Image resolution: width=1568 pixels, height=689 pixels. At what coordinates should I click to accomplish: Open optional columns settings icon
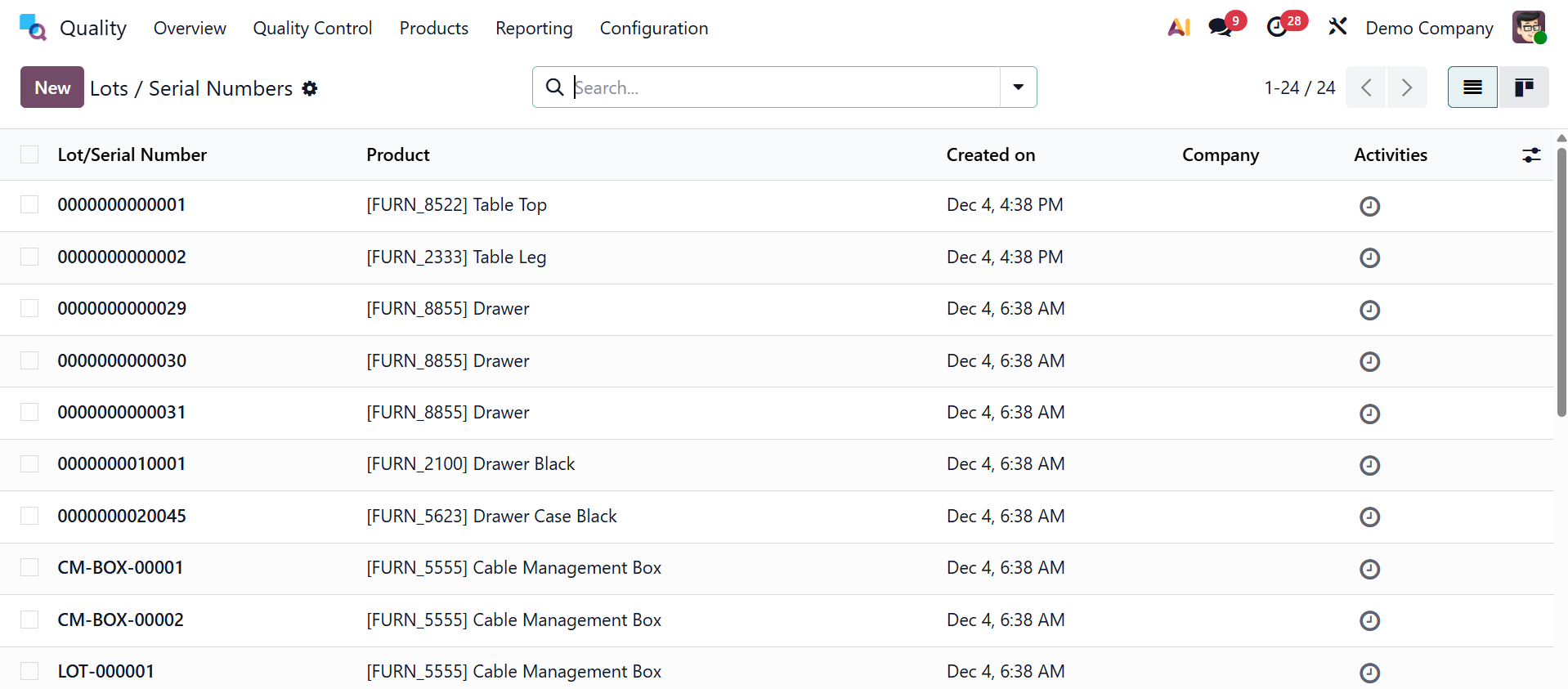pyautogui.click(x=1531, y=155)
